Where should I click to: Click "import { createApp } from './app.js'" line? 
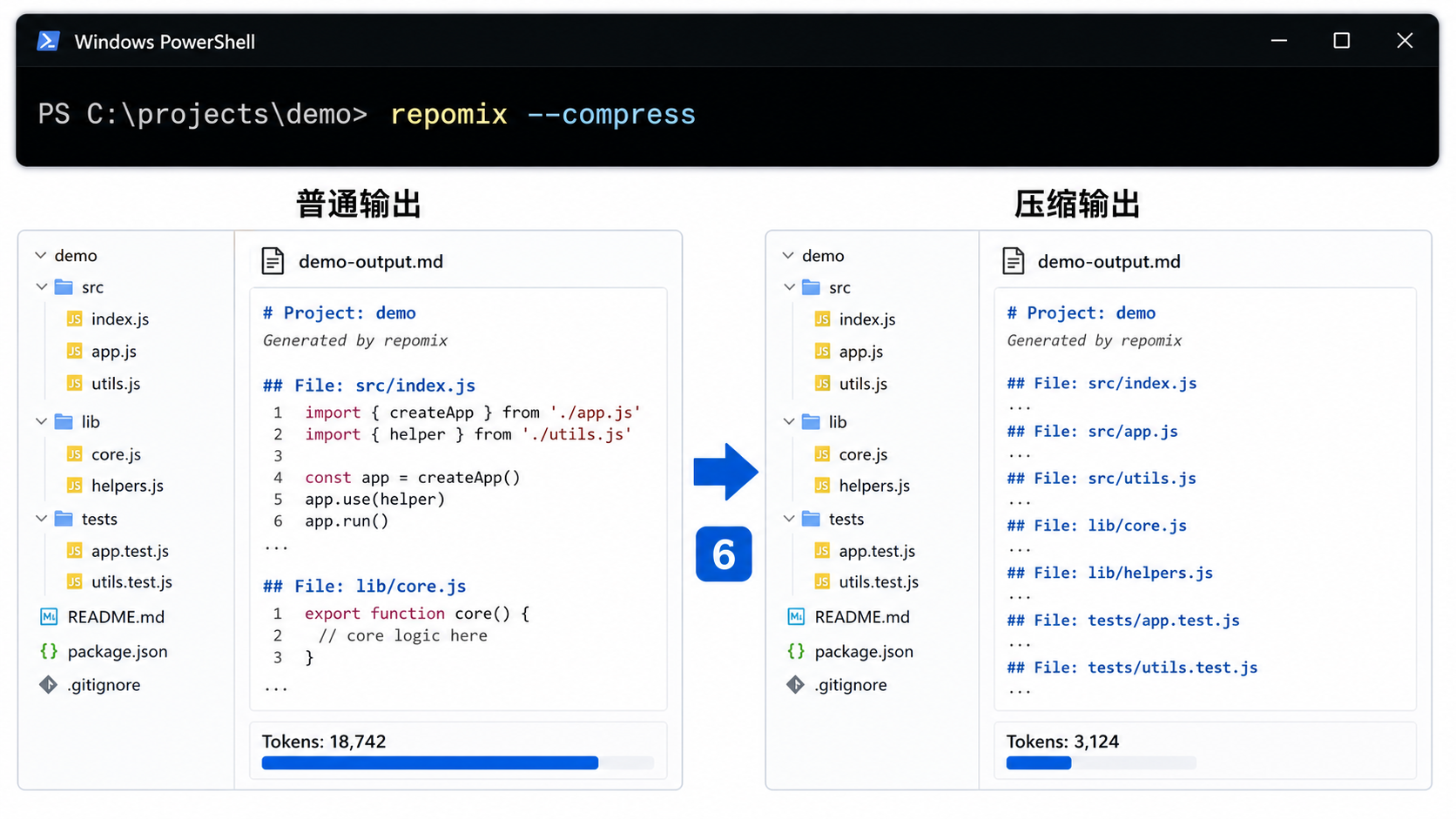[473, 413]
